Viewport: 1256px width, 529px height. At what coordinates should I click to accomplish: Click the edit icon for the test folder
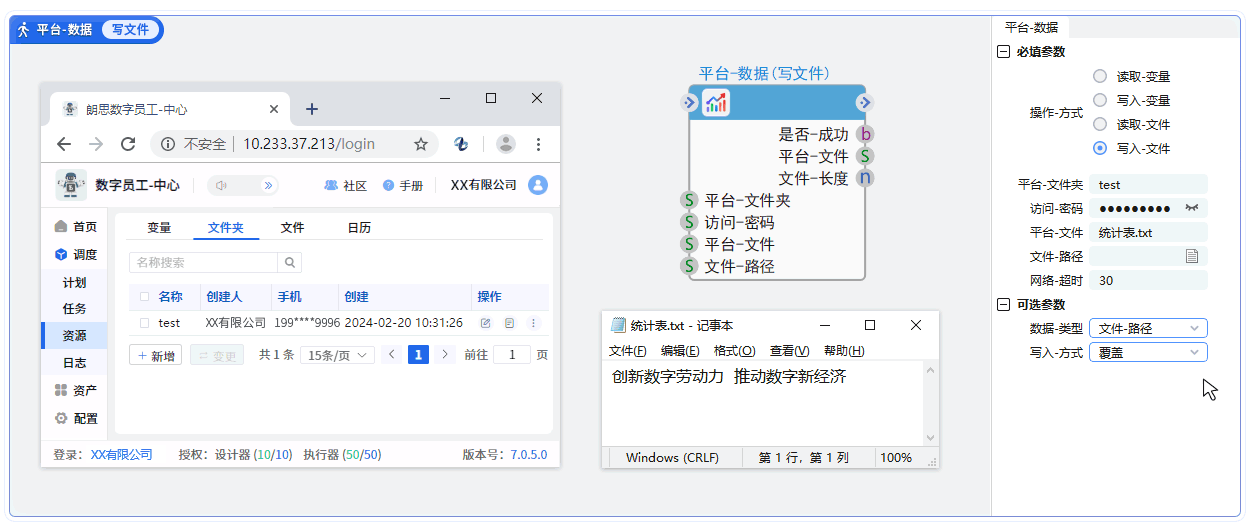click(486, 323)
